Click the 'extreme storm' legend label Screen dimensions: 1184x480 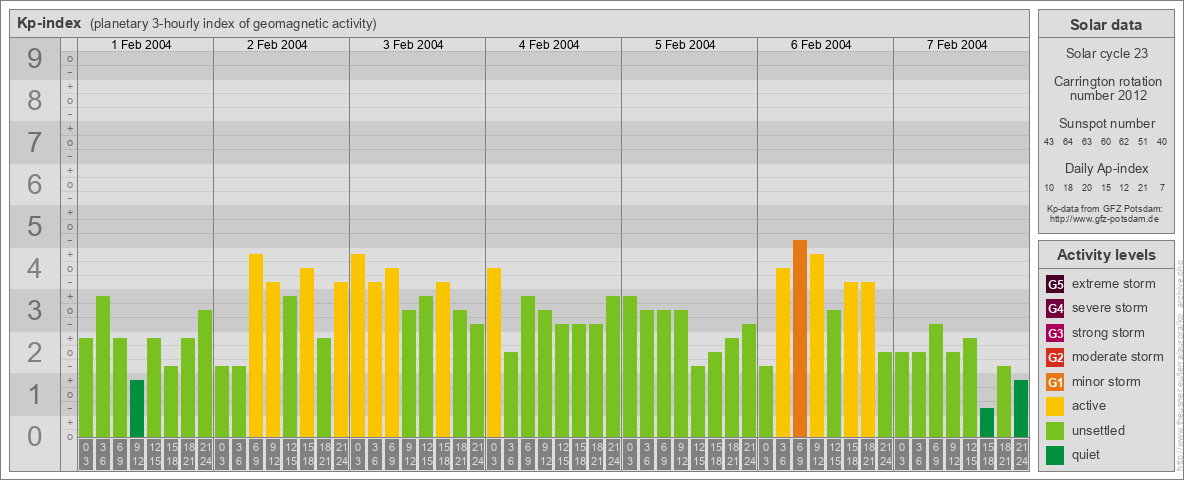(x=1114, y=284)
